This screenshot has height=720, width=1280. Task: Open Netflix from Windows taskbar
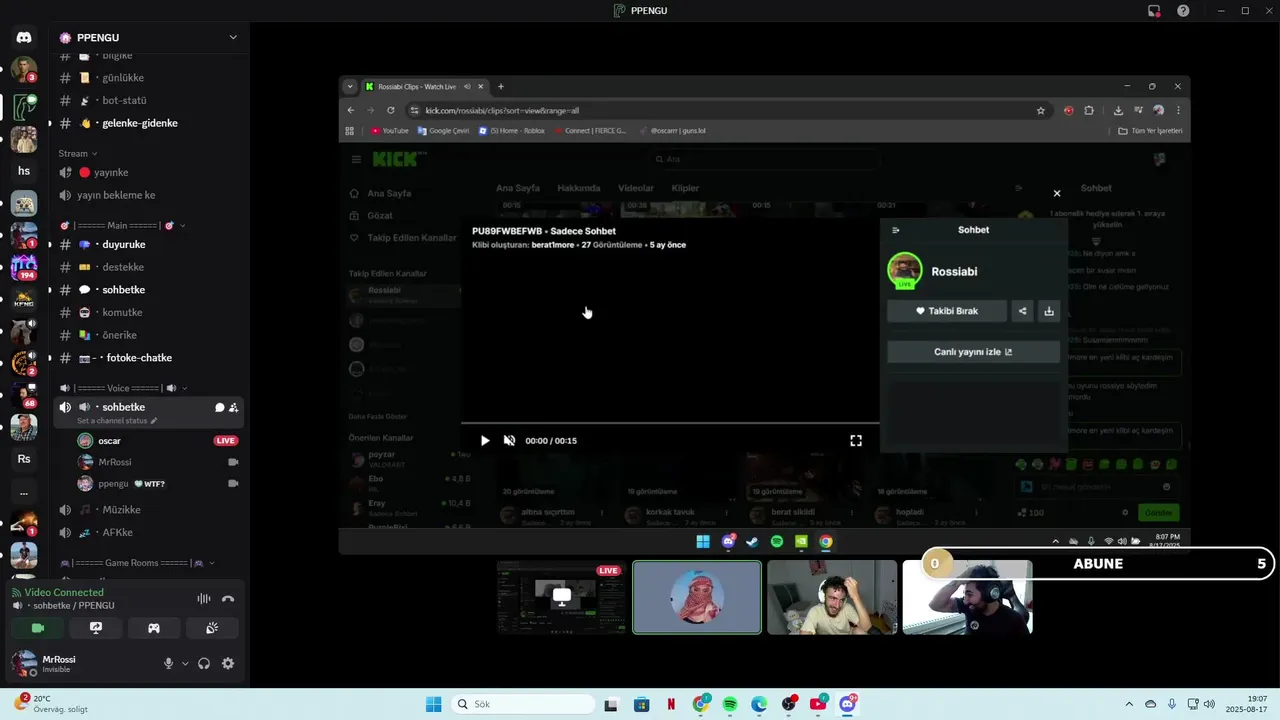pyautogui.click(x=671, y=704)
